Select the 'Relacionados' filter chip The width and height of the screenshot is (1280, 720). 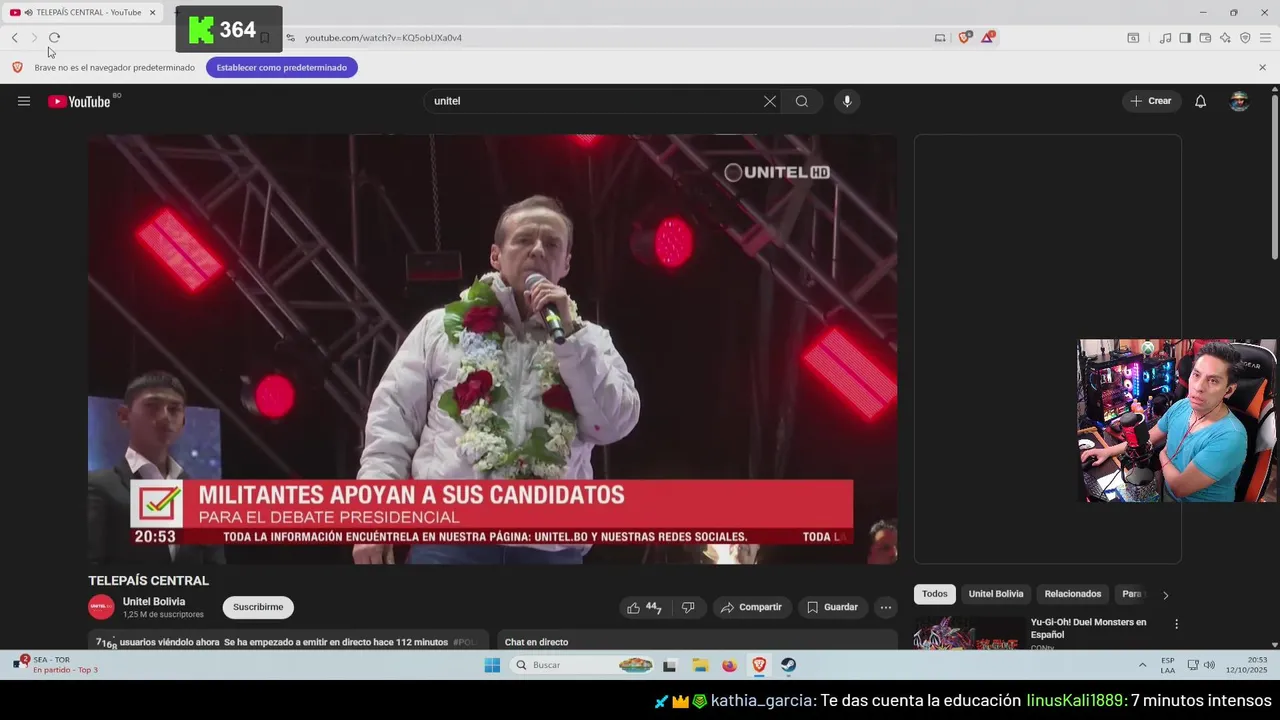(1073, 594)
